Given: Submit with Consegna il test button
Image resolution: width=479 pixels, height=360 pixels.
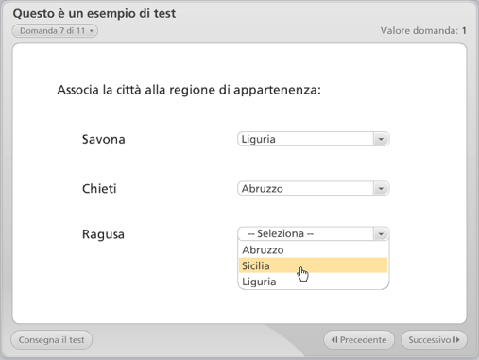Looking at the screenshot, I should [x=52, y=340].
